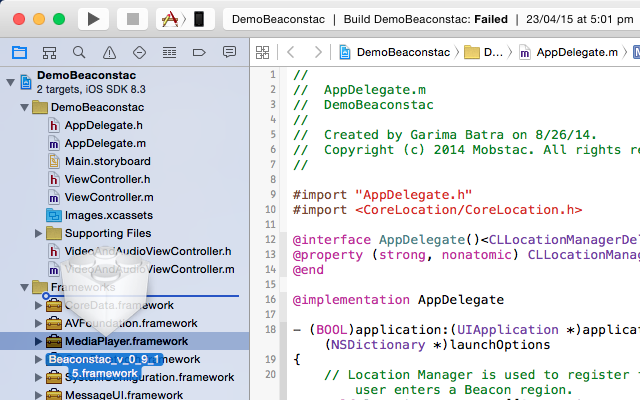Show the Project navigator folder icon
This screenshot has width=640, height=400.
pos(19,52)
